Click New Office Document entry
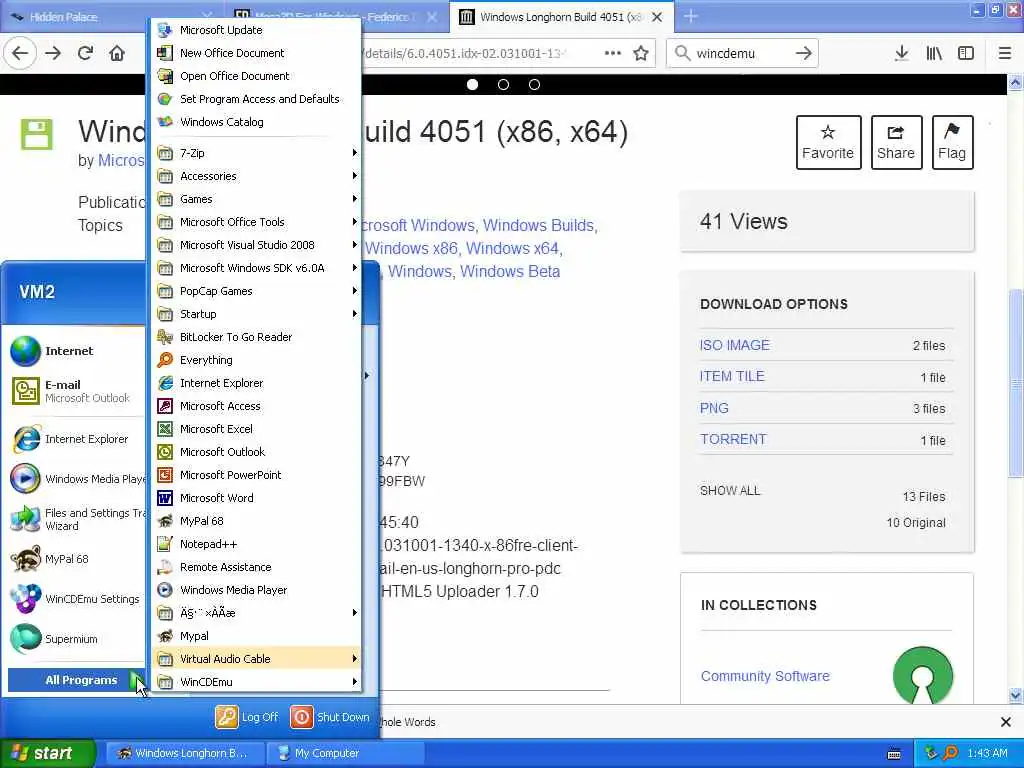The image size is (1024, 768). tap(256, 53)
